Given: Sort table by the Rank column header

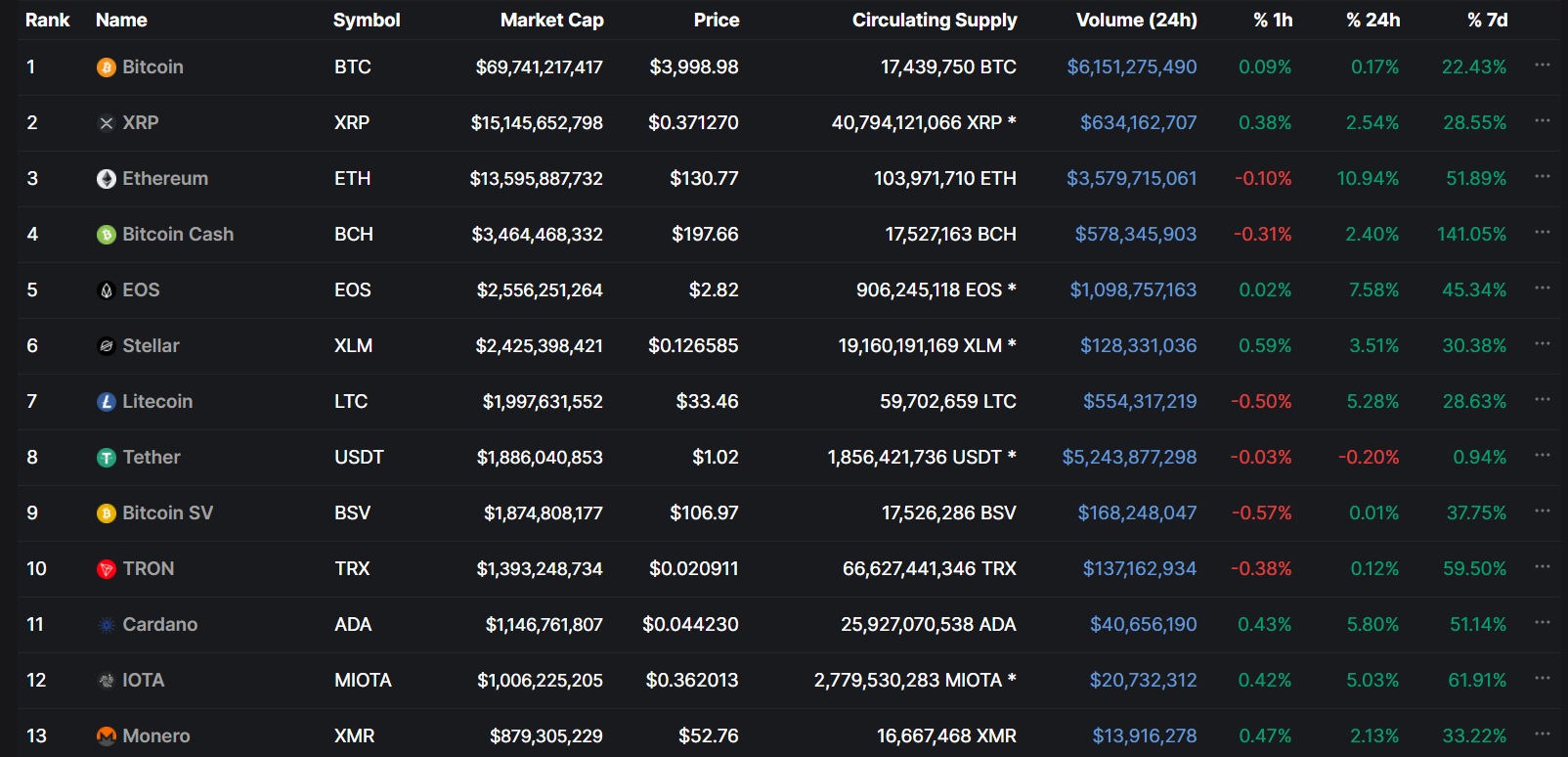Looking at the screenshot, I should (x=47, y=21).
